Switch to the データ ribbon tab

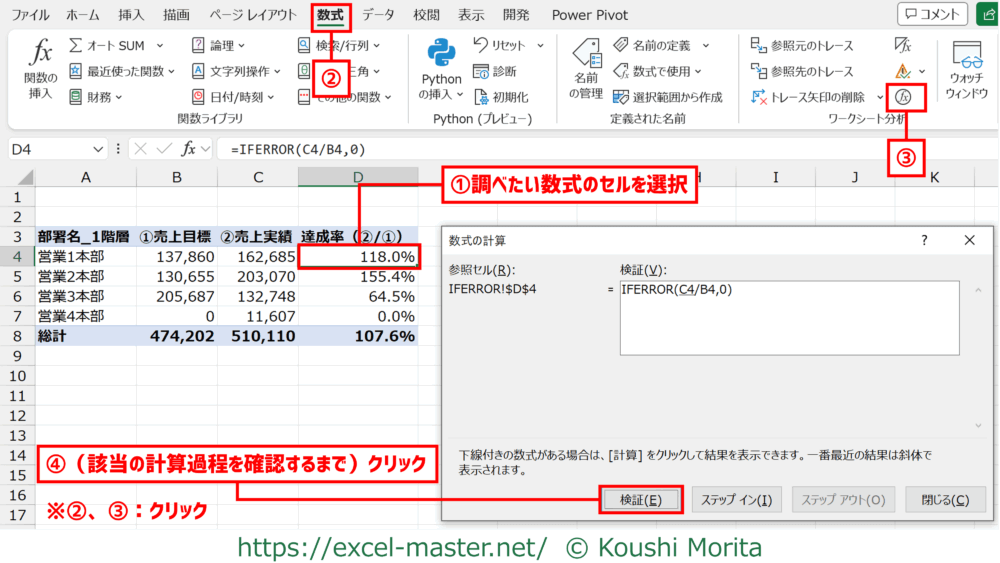point(378,15)
